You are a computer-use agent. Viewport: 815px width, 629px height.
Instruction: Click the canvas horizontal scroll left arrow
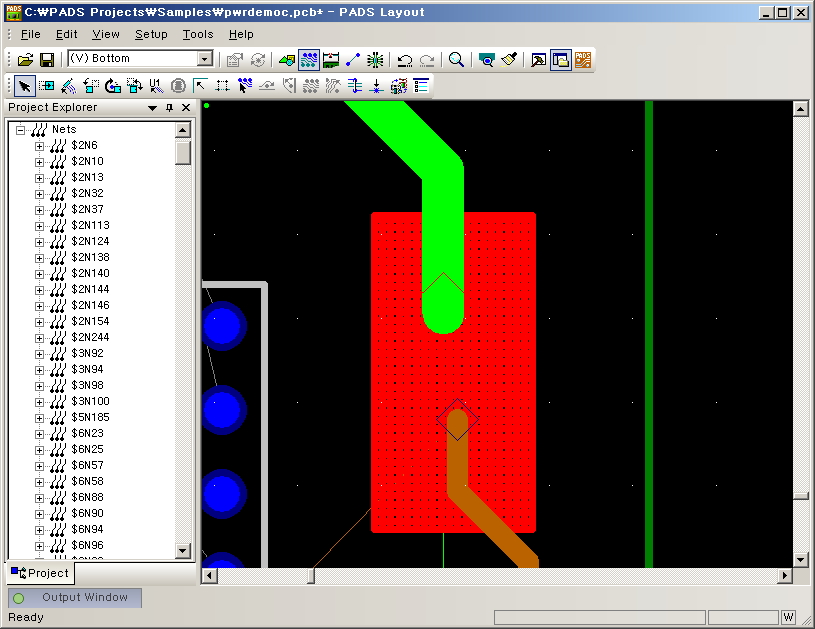tap(209, 575)
